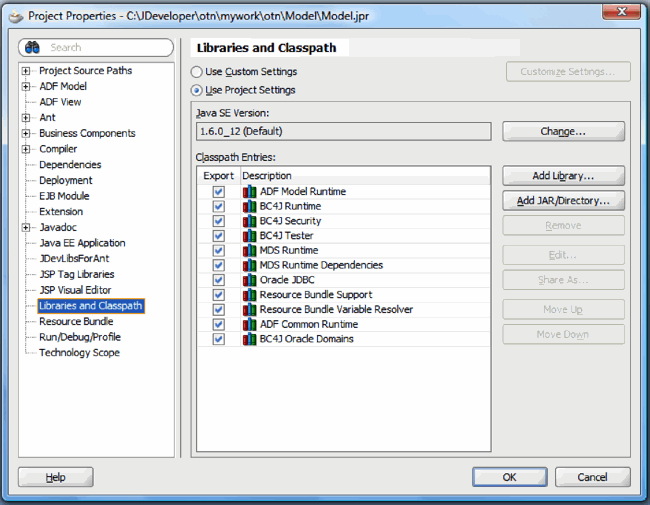This screenshot has height=505, width=650.
Task: Click the Description column header
Action: coord(365,176)
